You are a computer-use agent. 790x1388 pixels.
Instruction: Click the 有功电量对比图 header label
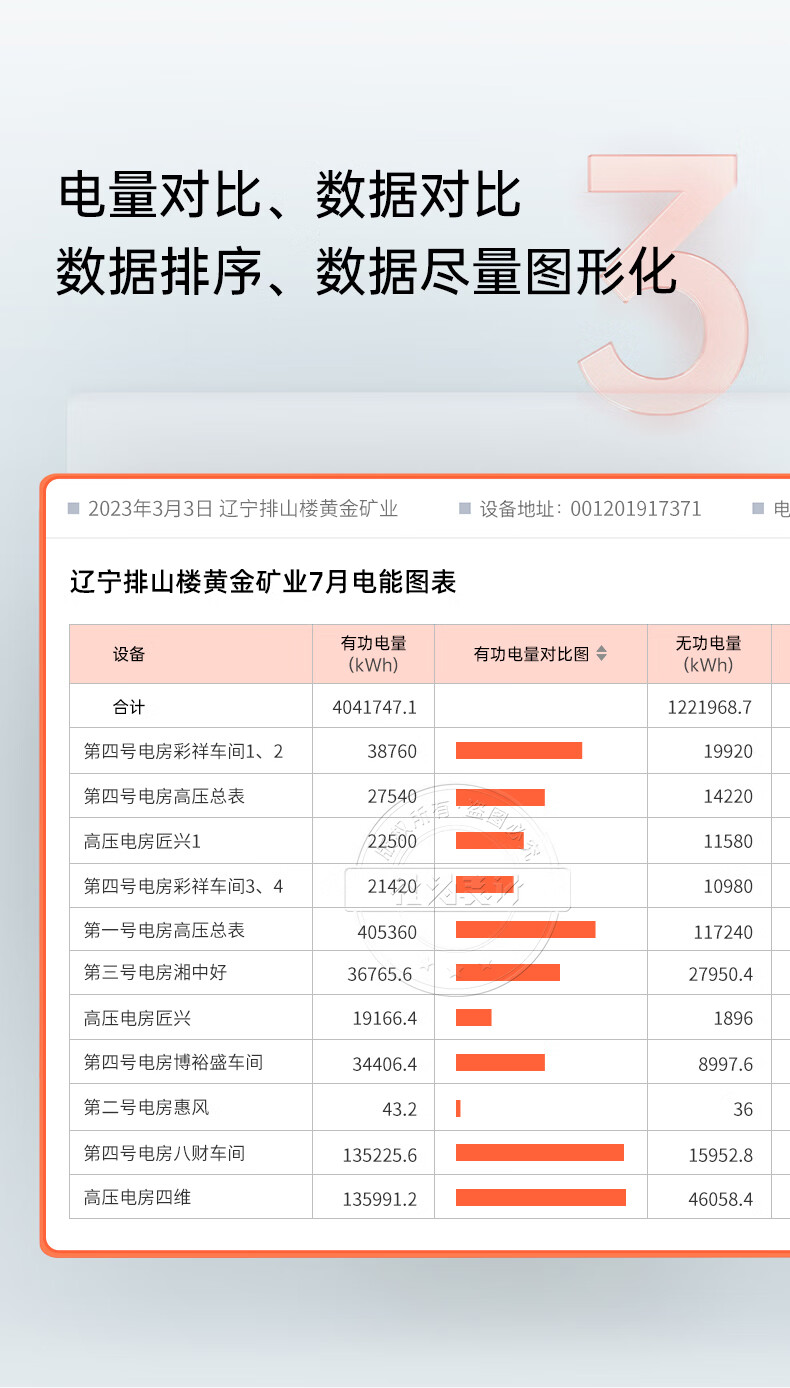[x=530, y=654]
